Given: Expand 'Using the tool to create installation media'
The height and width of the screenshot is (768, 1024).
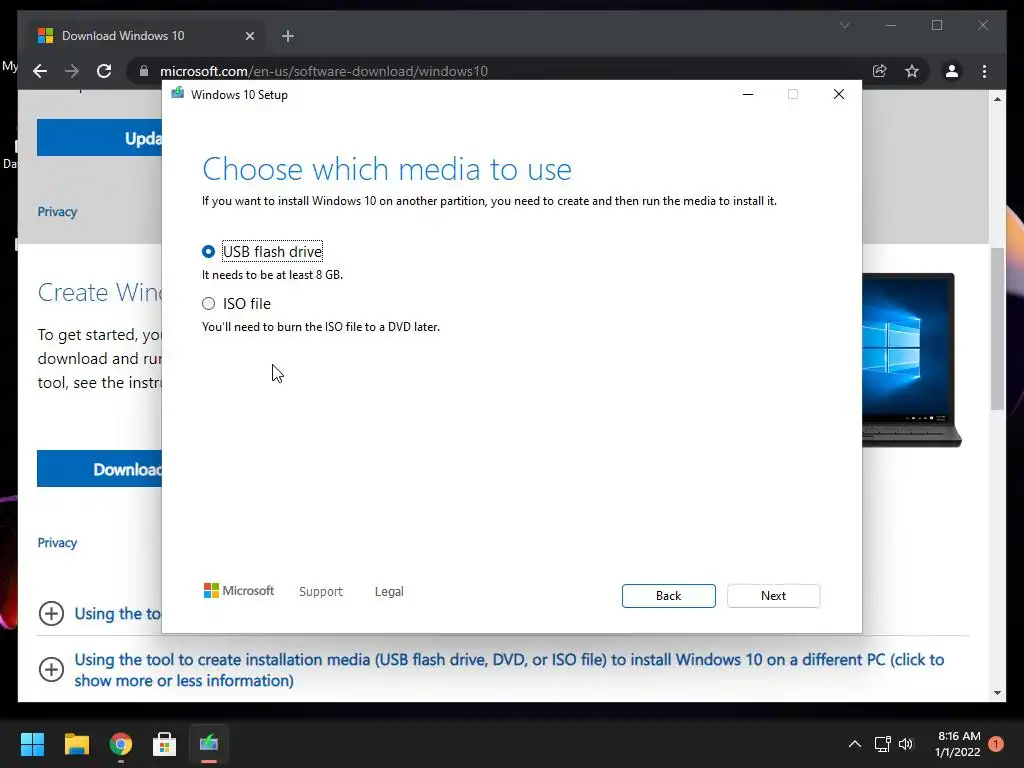Looking at the screenshot, I should click(52, 669).
